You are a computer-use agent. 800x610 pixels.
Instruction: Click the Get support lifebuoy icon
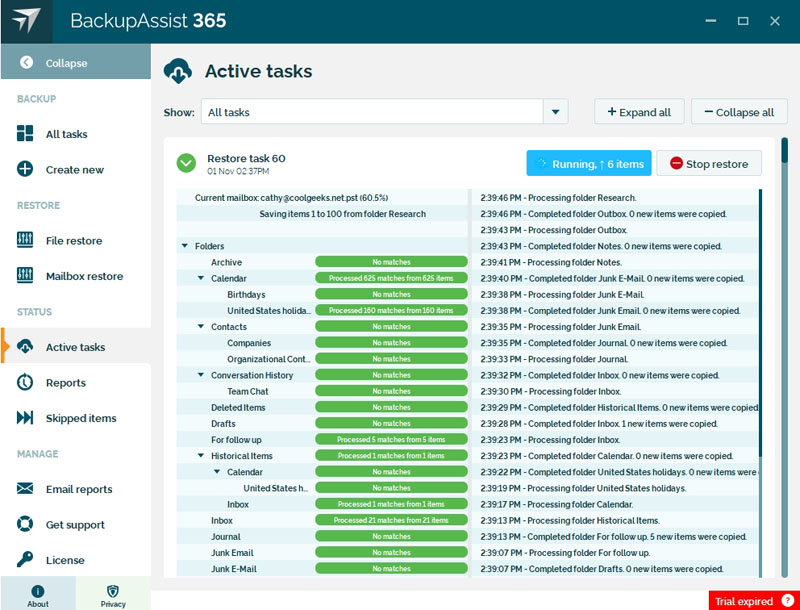[25, 524]
